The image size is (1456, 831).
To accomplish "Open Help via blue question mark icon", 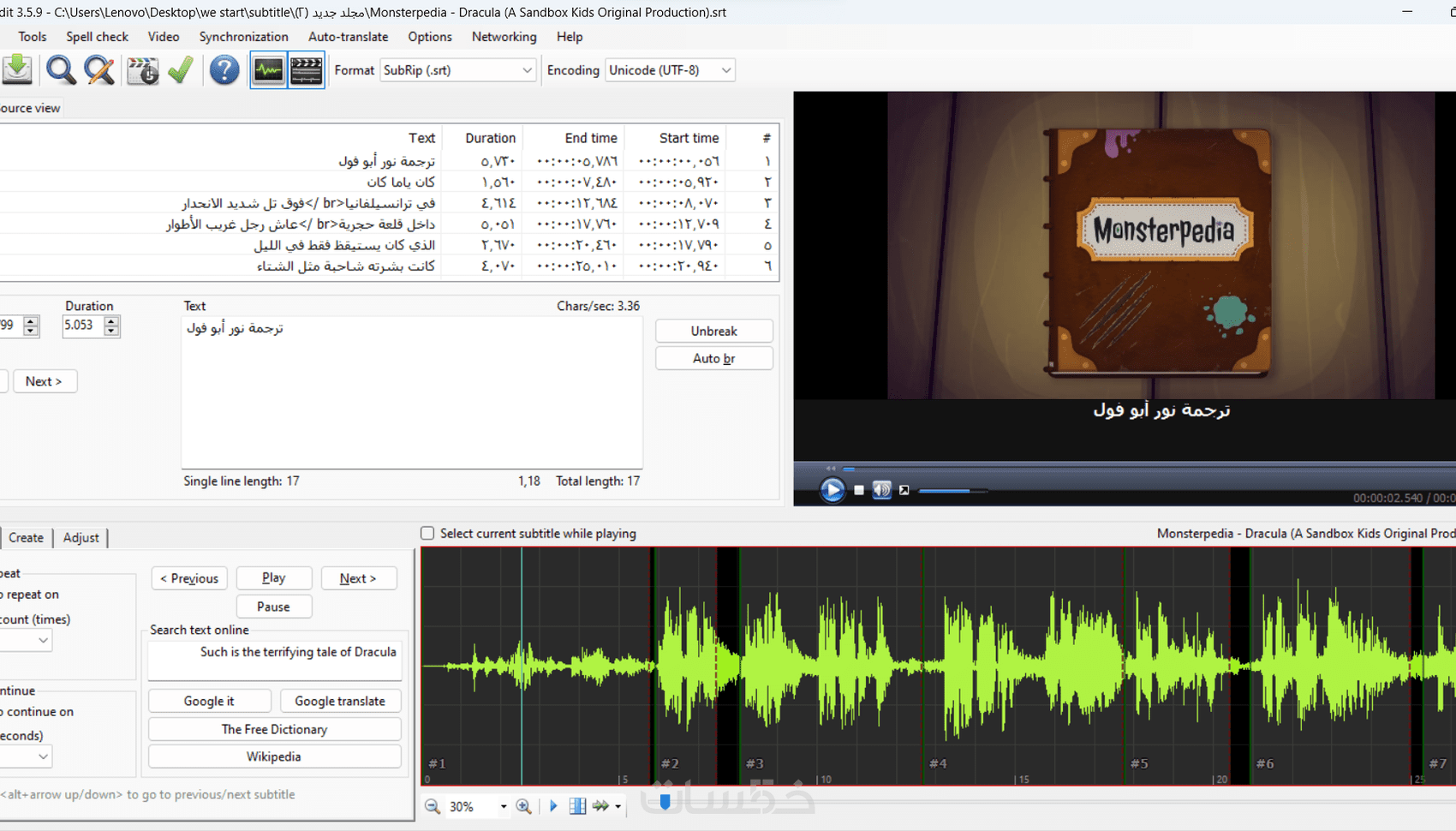I will pyautogui.click(x=224, y=69).
